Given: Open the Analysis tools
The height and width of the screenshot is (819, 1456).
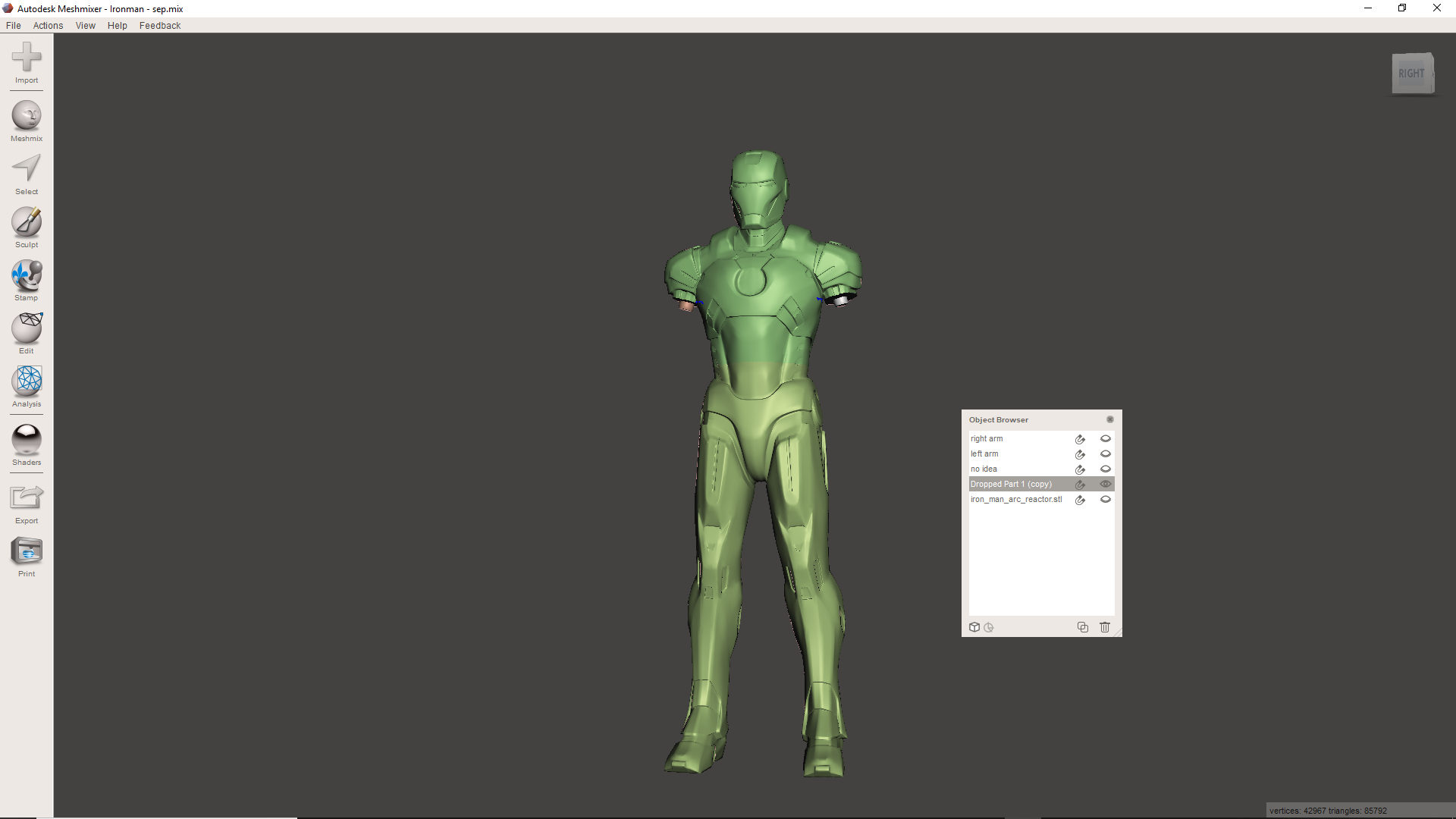Looking at the screenshot, I should (x=27, y=381).
